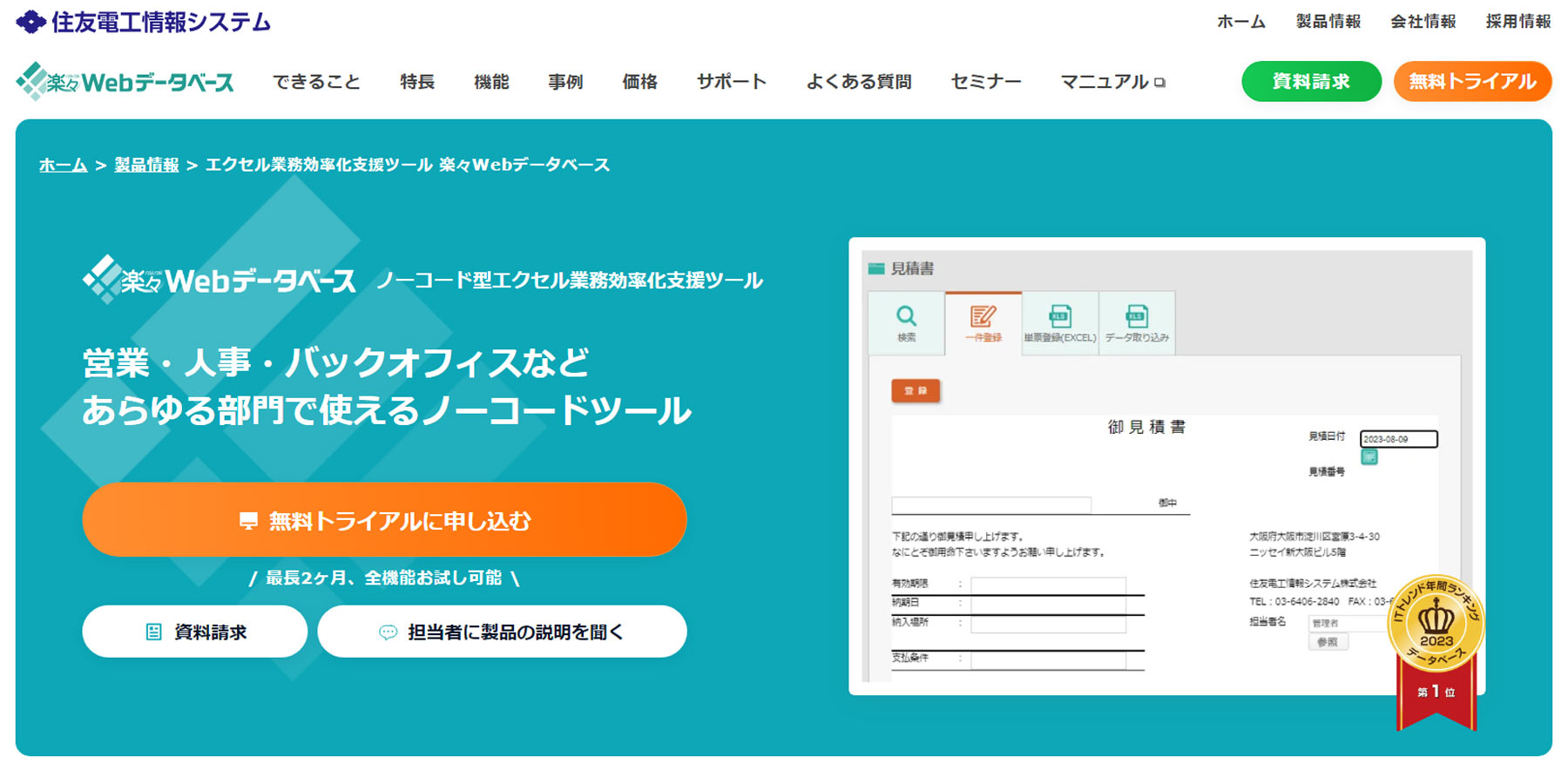Open the マニュアル external menu link
Viewport: 1568px width, 764px height.
point(1112,82)
